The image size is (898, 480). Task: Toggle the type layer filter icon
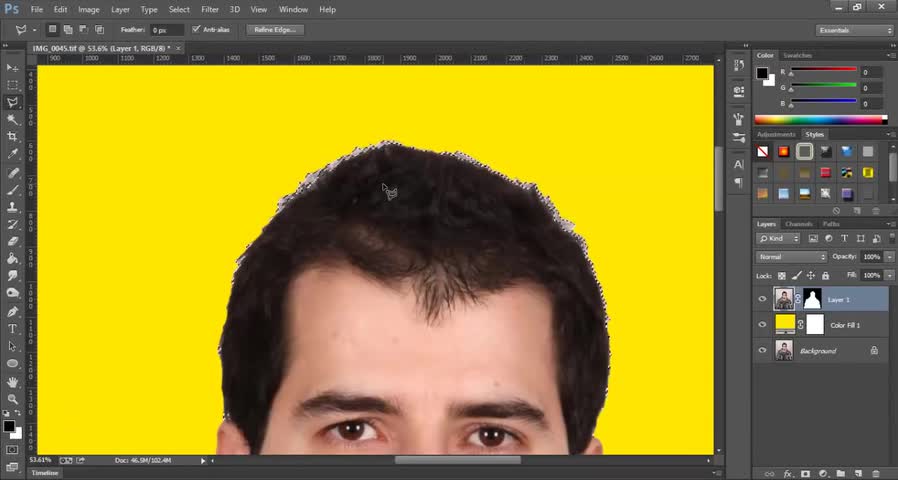click(x=844, y=238)
